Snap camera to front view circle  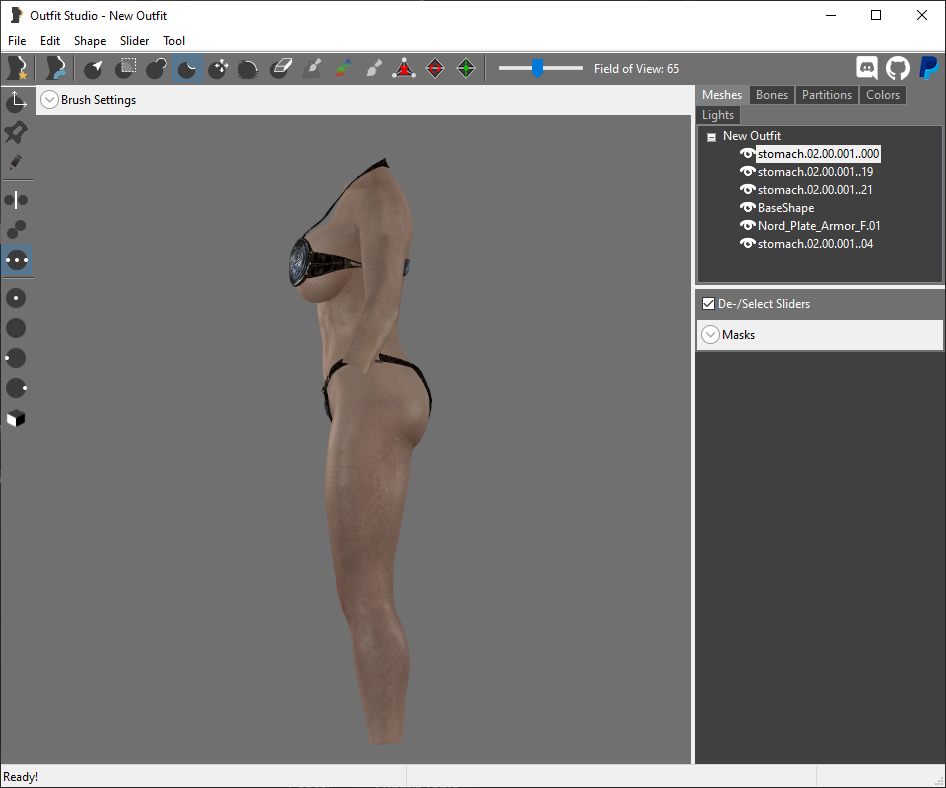pyautogui.click(x=16, y=298)
